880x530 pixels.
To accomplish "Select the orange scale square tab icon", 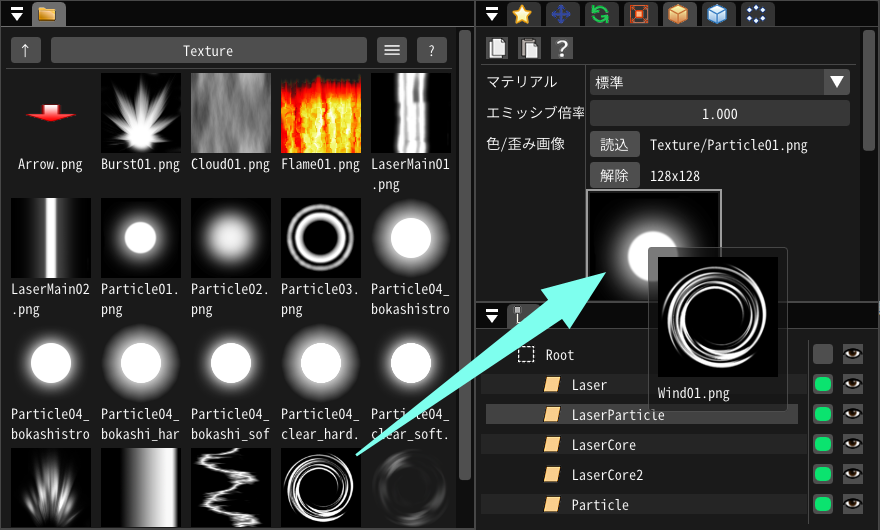I will click(x=637, y=14).
